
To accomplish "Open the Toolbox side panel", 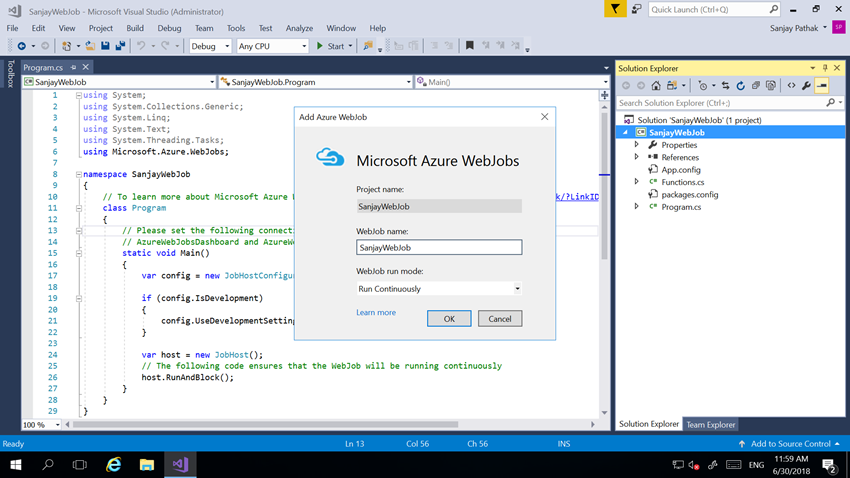I will coord(10,74).
